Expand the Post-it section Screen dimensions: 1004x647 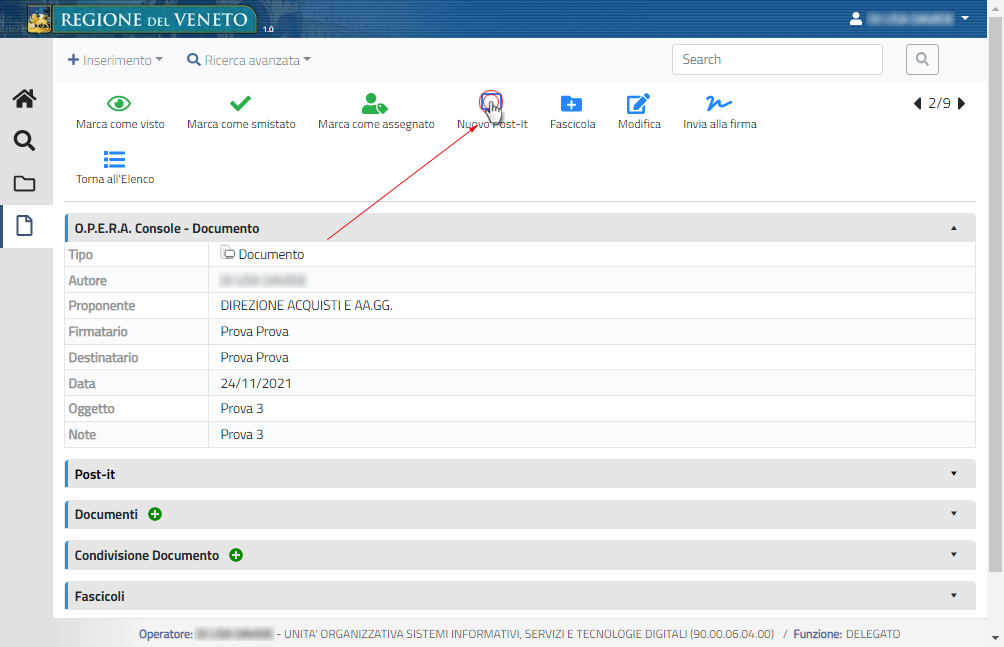pyautogui.click(x=954, y=474)
